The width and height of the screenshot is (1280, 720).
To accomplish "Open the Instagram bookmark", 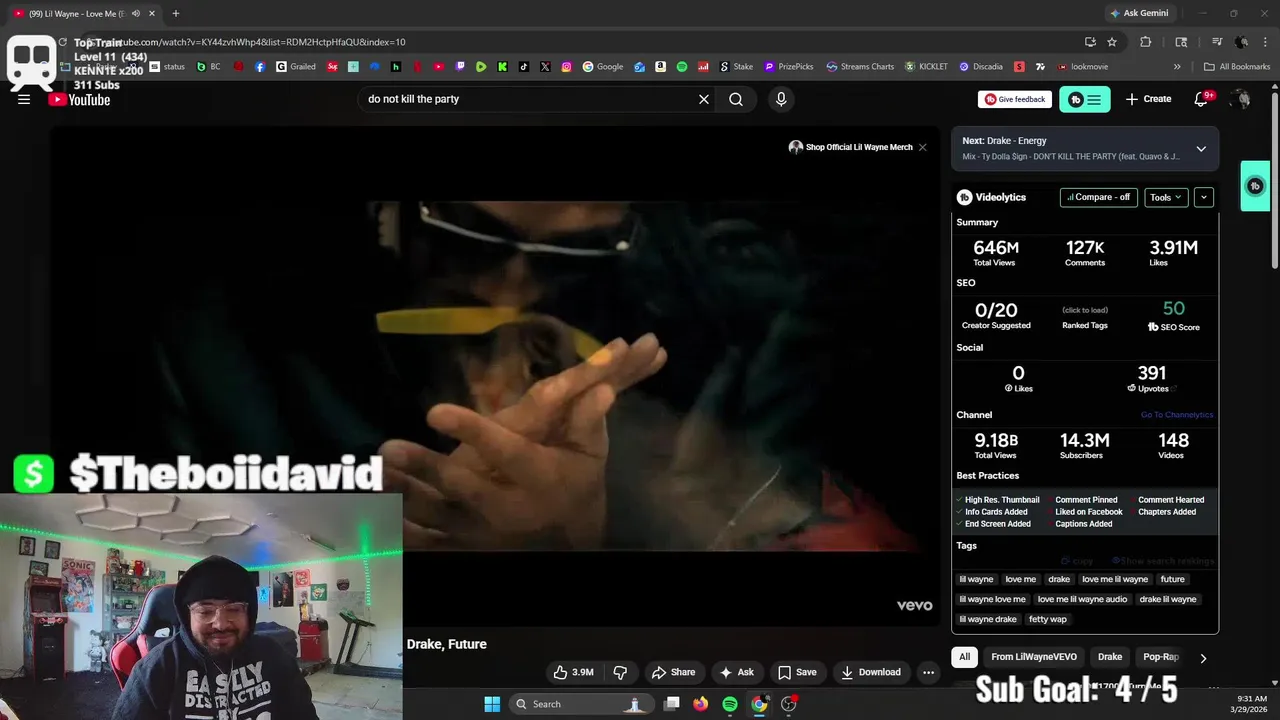I will (566, 67).
